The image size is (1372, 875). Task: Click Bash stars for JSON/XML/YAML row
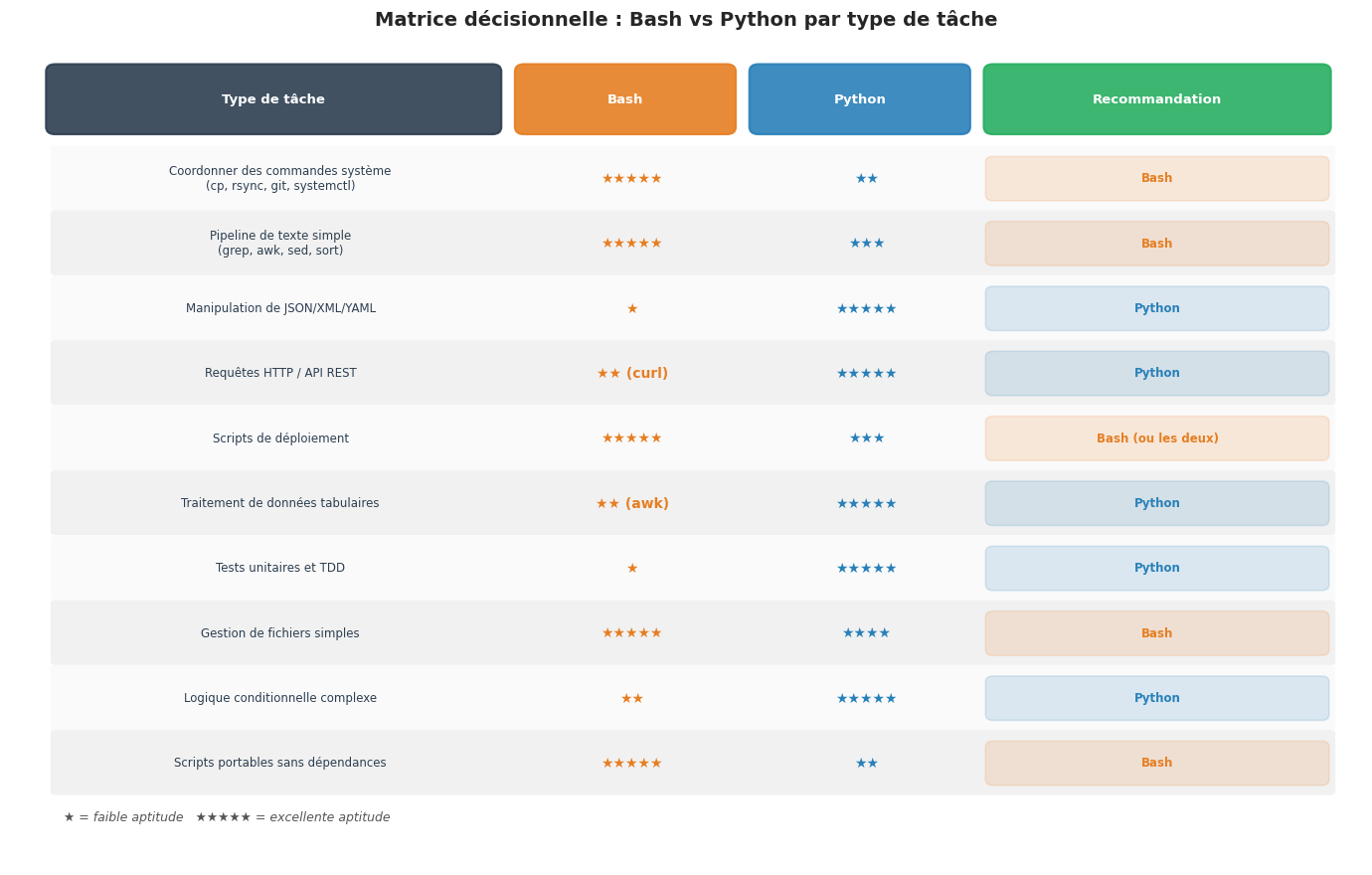(x=632, y=309)
